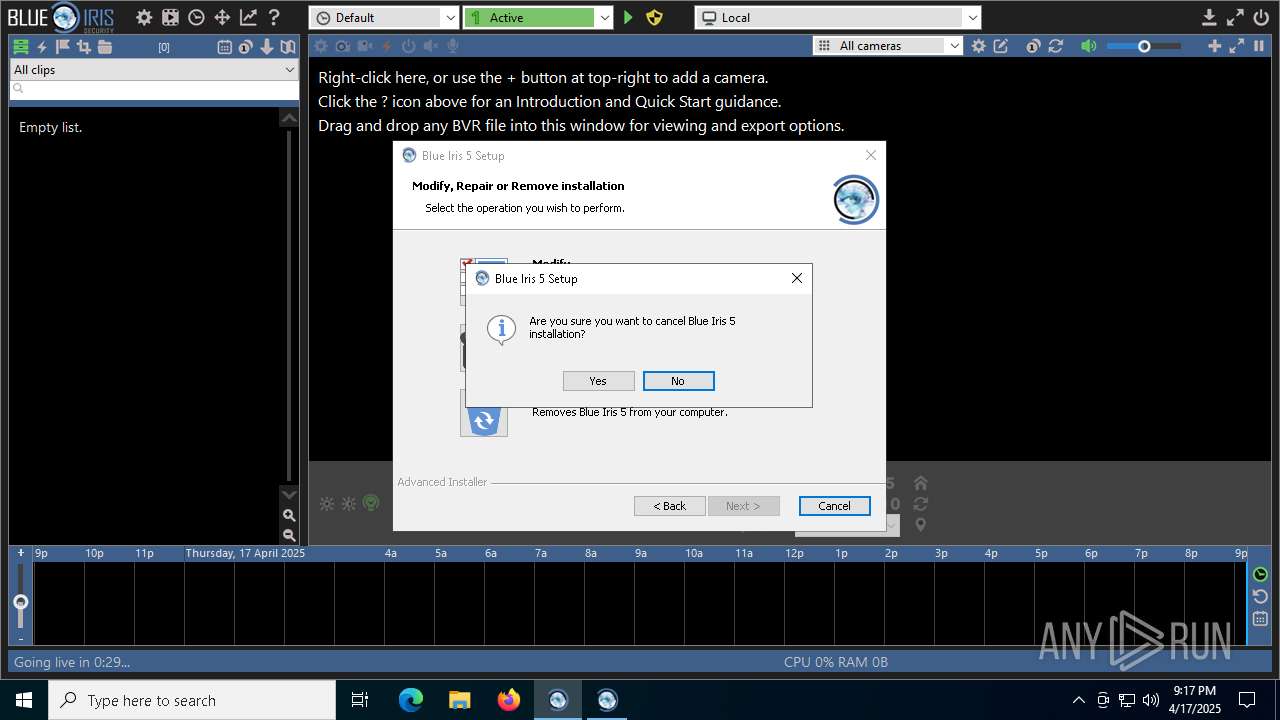
Task: Click the timeline calendar icon at right
Action: click(1260, 619)
